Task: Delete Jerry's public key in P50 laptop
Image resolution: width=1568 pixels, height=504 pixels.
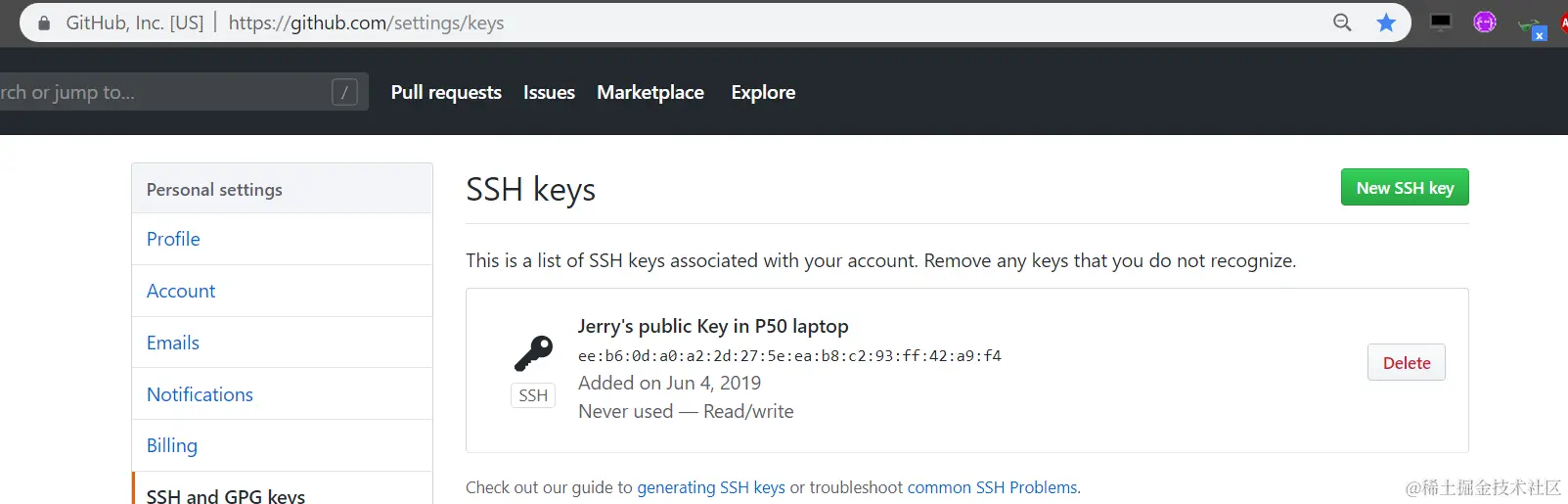Action: (1406, 363)
